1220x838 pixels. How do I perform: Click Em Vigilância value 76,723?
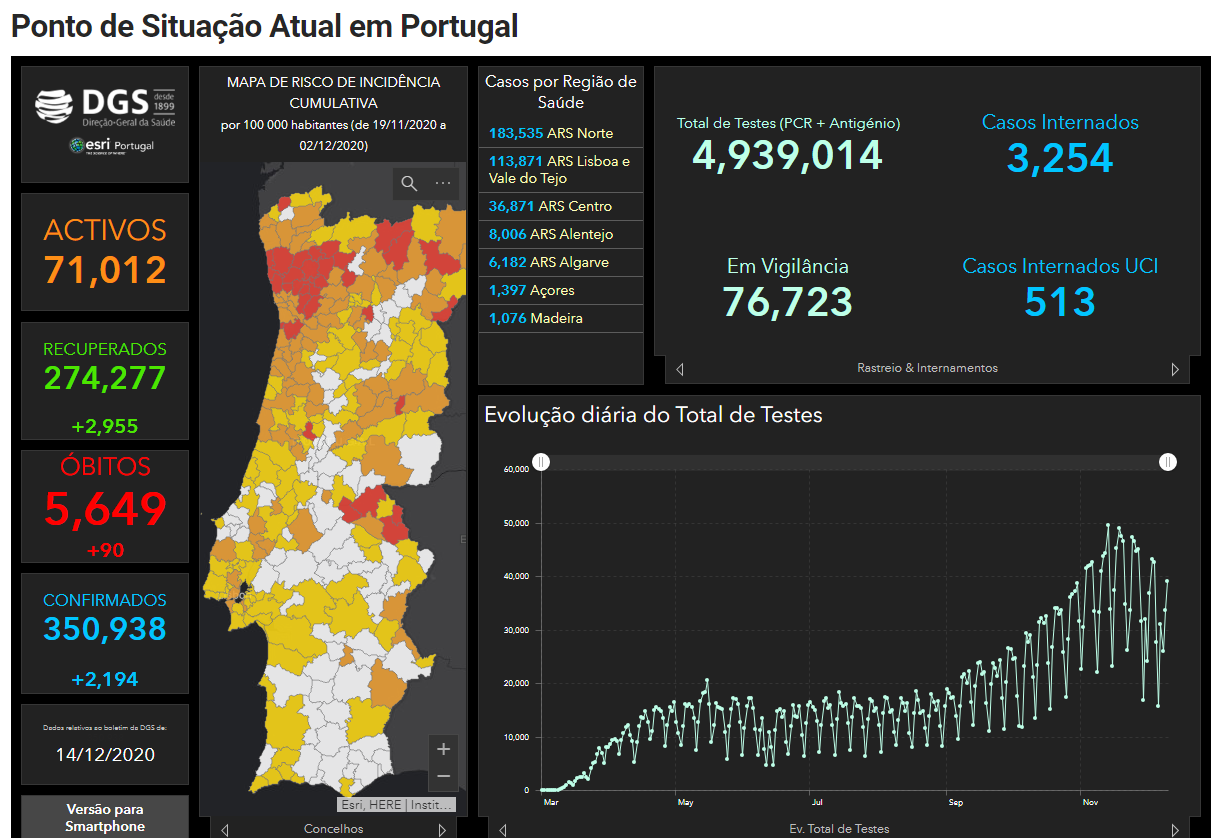[x=788, y=302]
